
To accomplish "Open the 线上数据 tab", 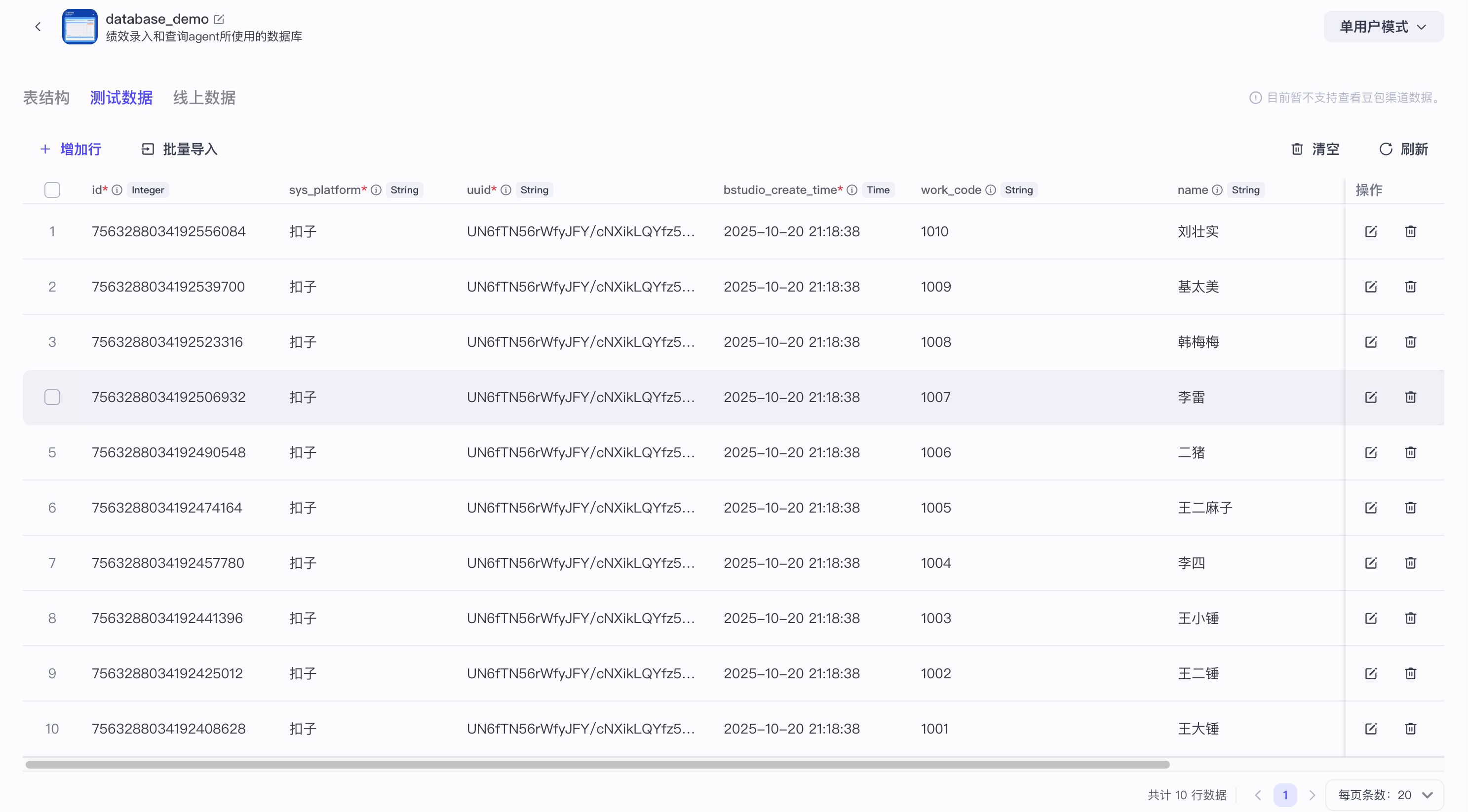I will (203, 98).
